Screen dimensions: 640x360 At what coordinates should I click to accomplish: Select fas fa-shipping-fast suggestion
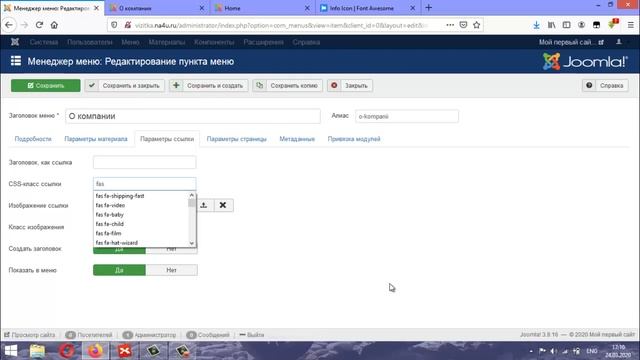141,196
